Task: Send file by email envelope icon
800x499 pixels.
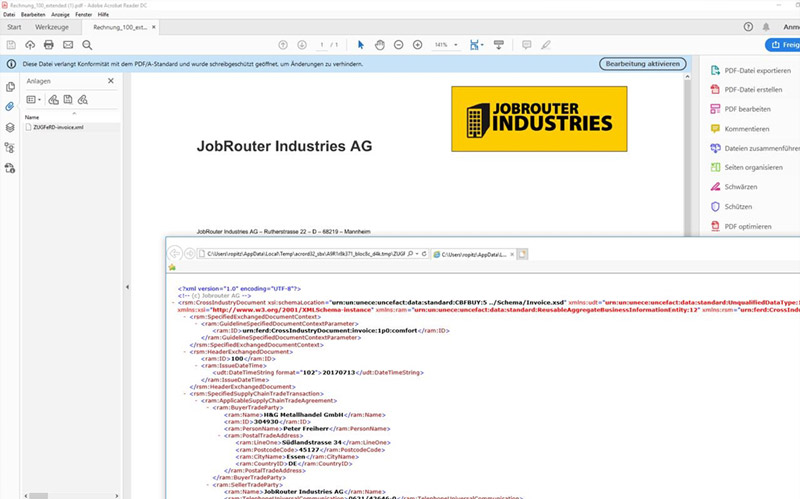Action: point(68,45)
